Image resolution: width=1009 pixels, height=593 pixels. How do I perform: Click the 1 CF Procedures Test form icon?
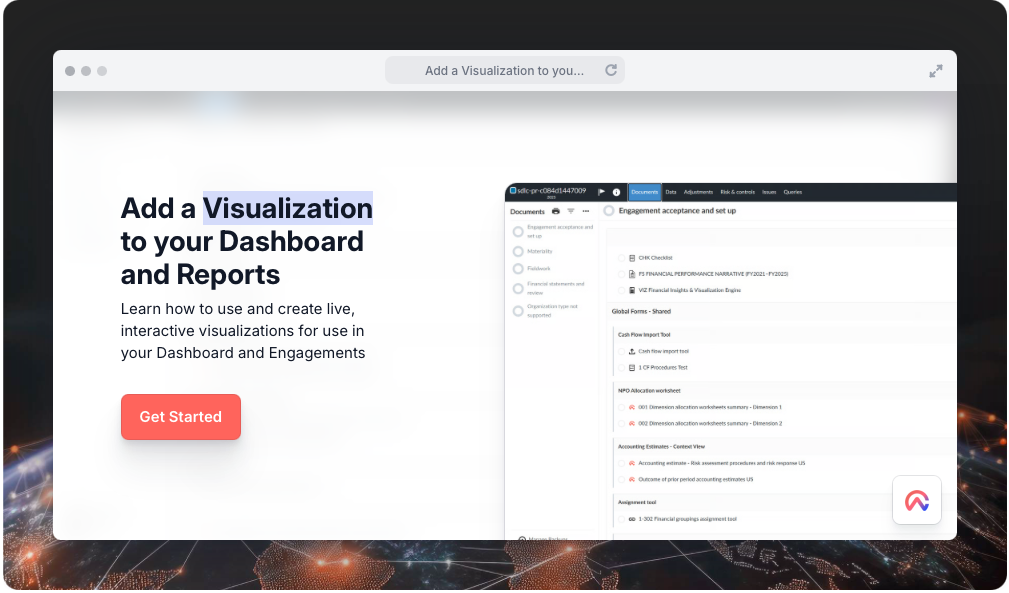point(632,368)
